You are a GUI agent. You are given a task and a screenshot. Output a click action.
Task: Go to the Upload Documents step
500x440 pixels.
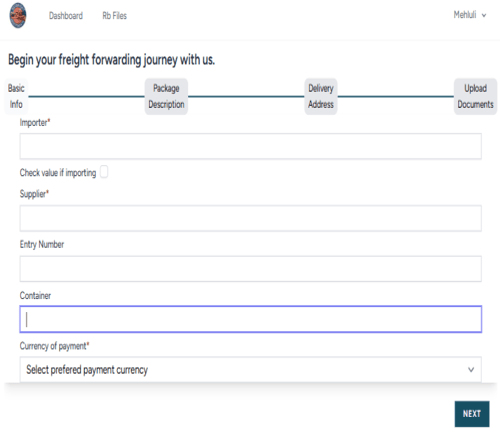coord(475,96)
